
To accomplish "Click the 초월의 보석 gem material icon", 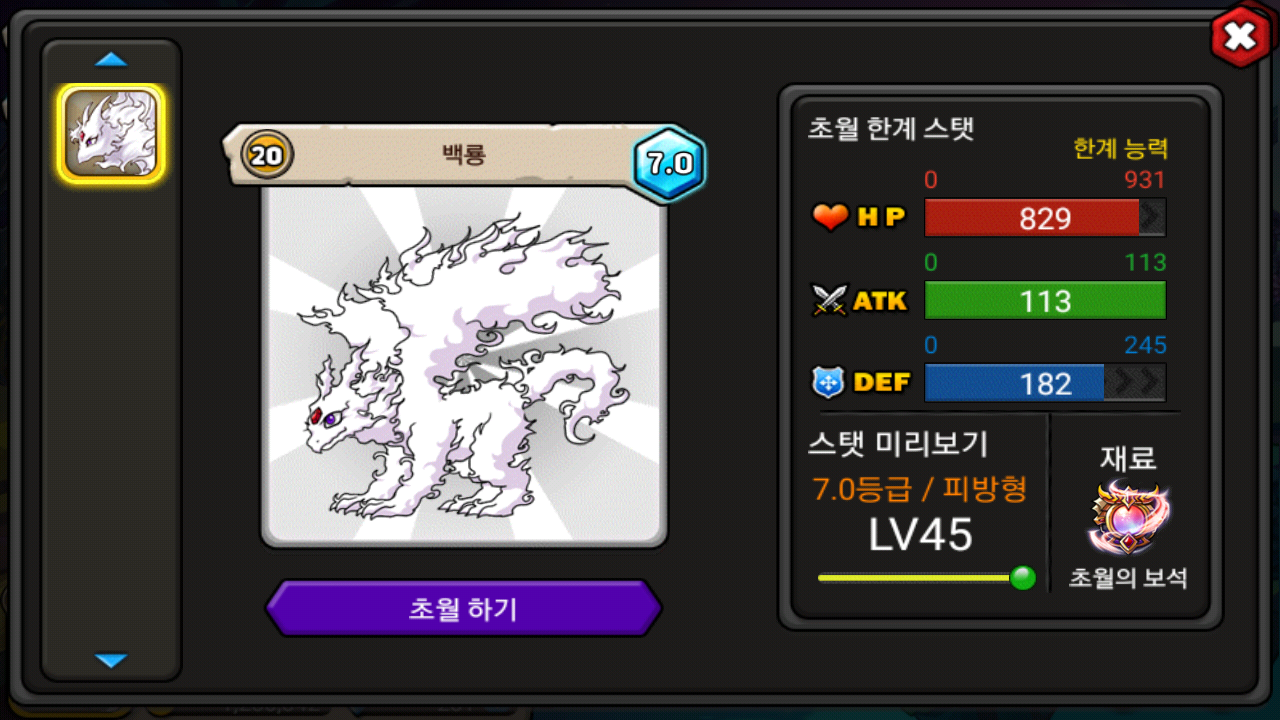I will pos(1129,518).
